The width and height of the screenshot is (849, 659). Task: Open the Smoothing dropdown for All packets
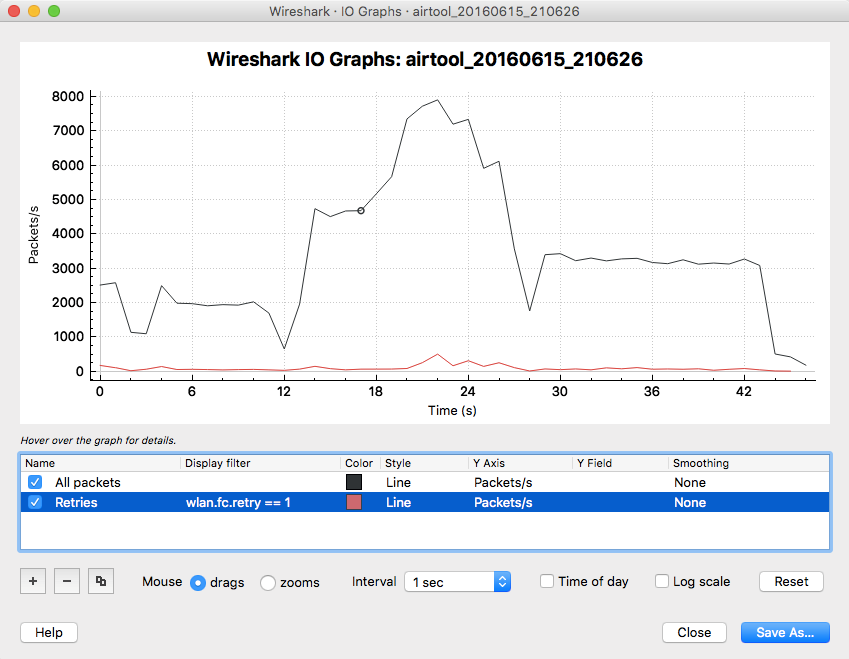coord(690,482)
